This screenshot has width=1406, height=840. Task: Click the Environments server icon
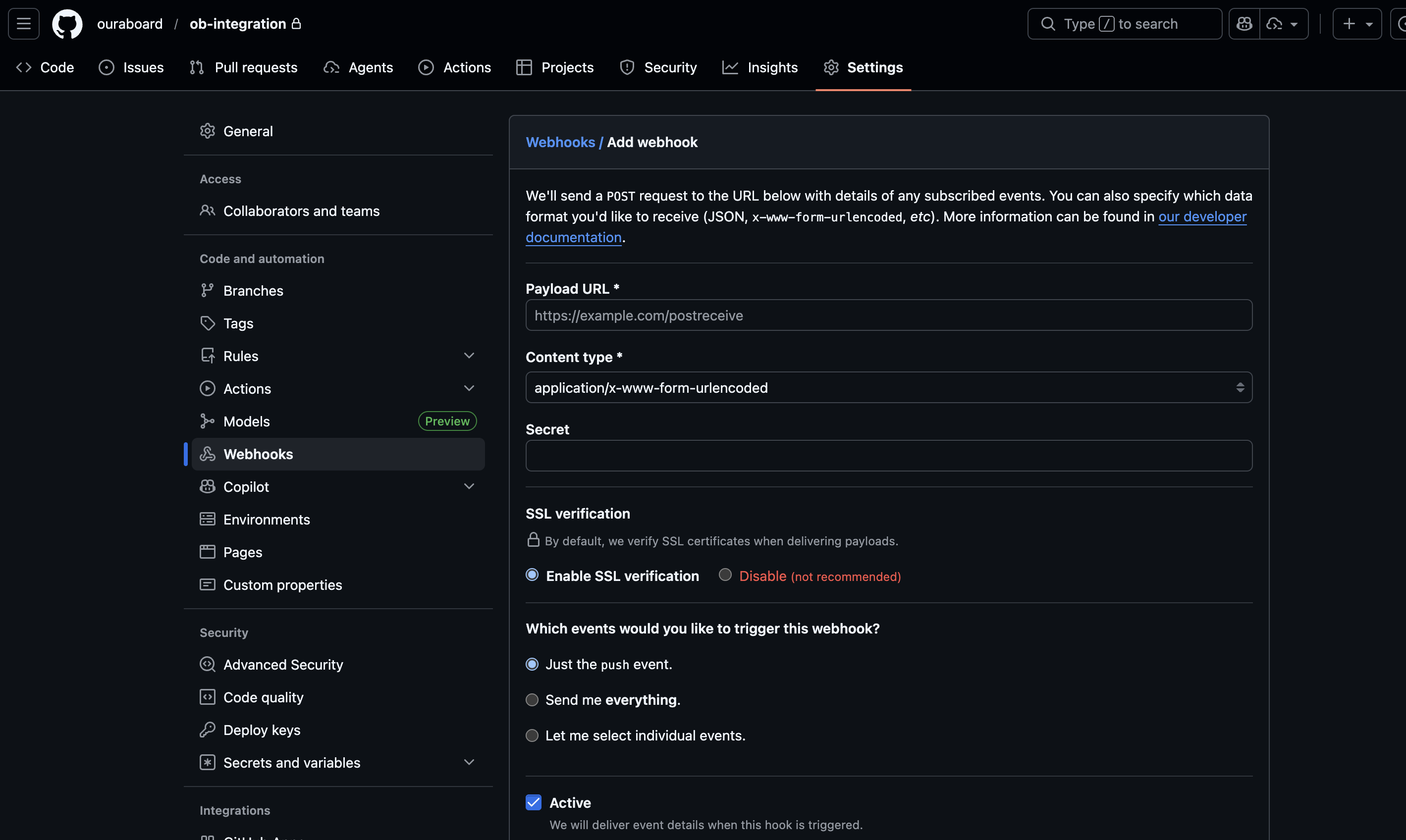(x=208, y=519)
